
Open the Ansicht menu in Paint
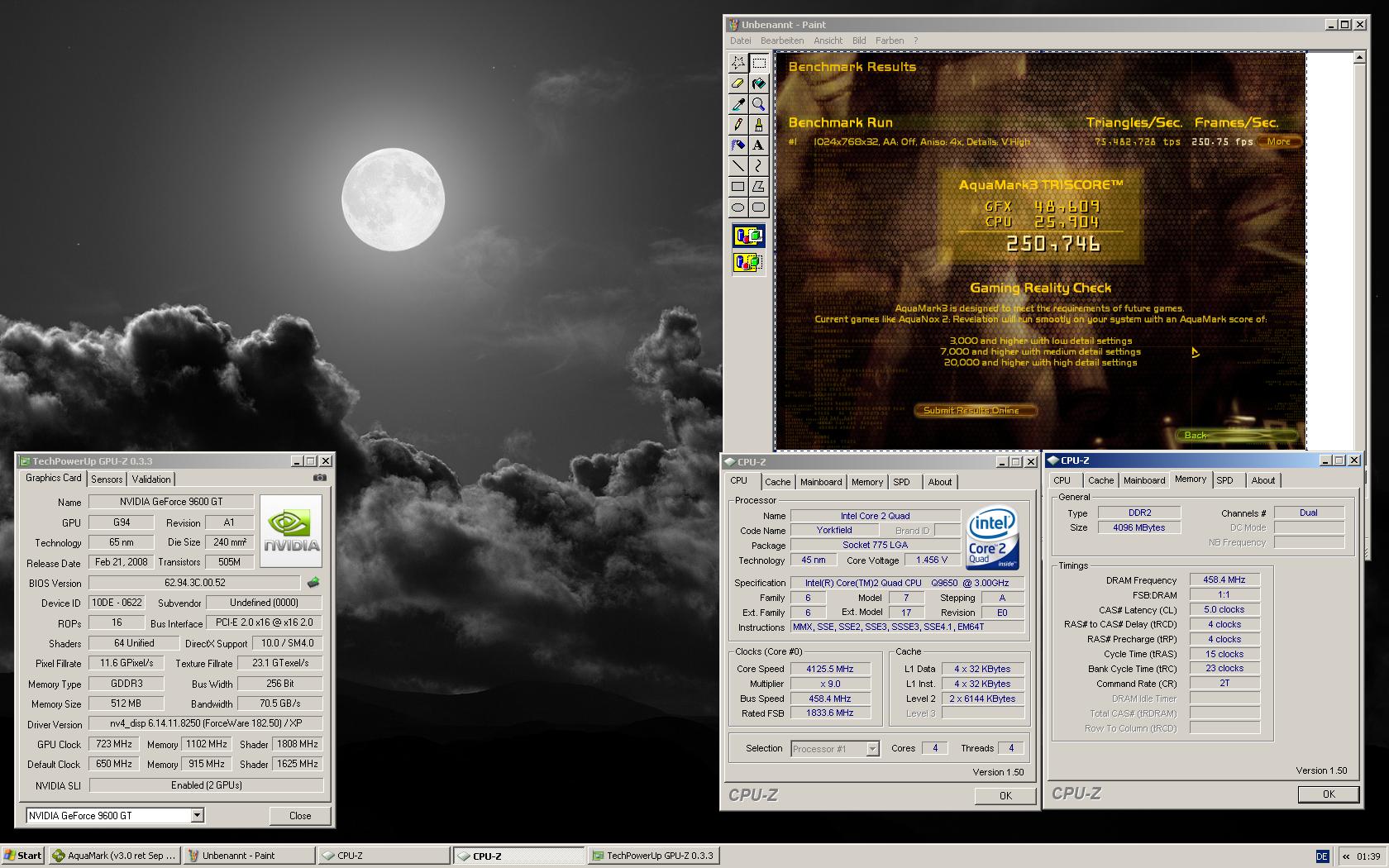[828, 41]
